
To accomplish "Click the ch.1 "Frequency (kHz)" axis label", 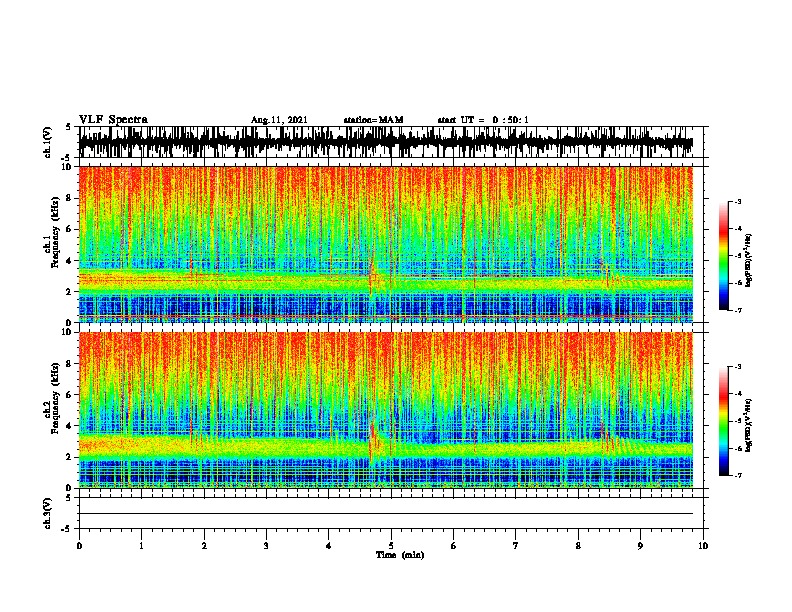I will click(x=55, y=232).
